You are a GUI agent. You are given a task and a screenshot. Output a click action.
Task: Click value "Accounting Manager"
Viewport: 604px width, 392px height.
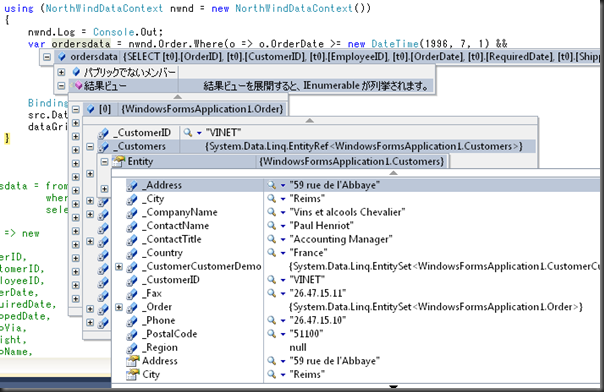click(x=341, y=239)
